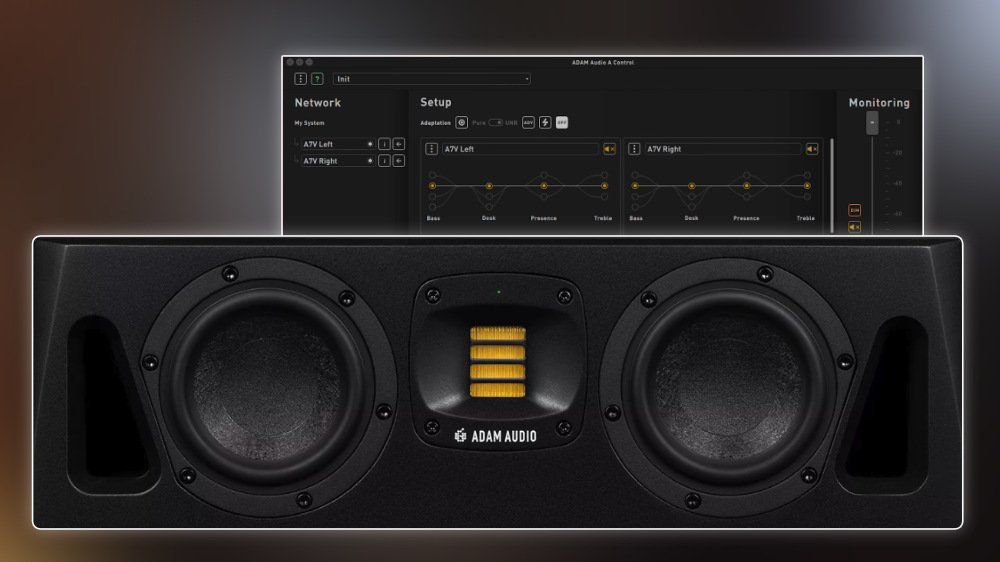Open the three-dot menu of A7V Left panel
Viewport: 1000px width, 562px height.
432,149
